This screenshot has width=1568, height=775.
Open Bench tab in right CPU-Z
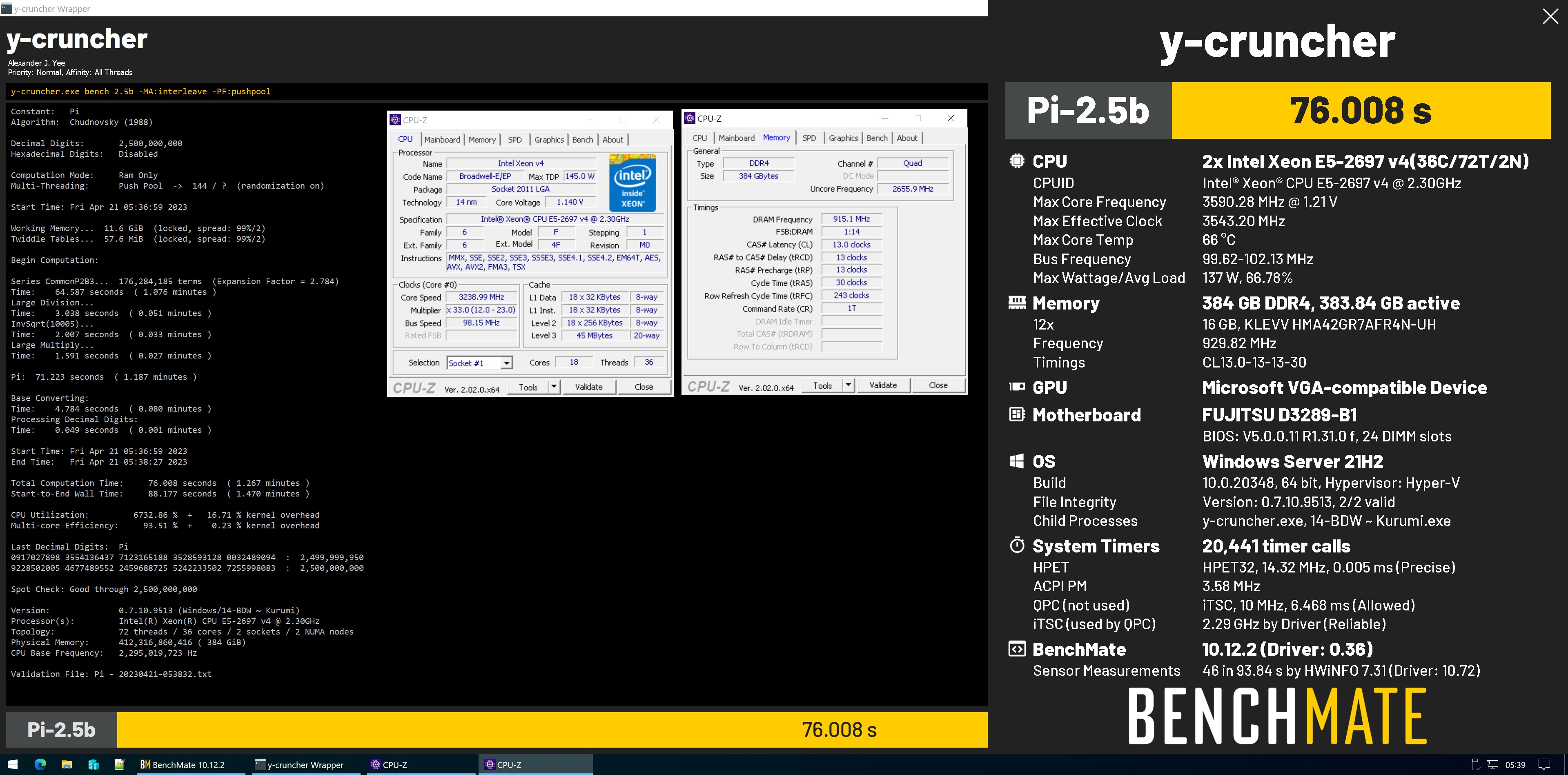tap(877, 138)
